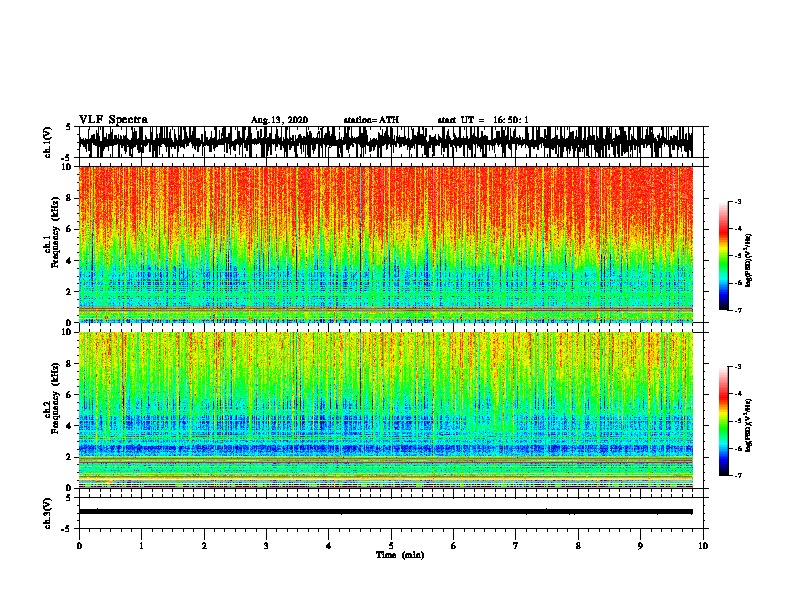Click the "ch.1(V)" axis label

(47, 142)
